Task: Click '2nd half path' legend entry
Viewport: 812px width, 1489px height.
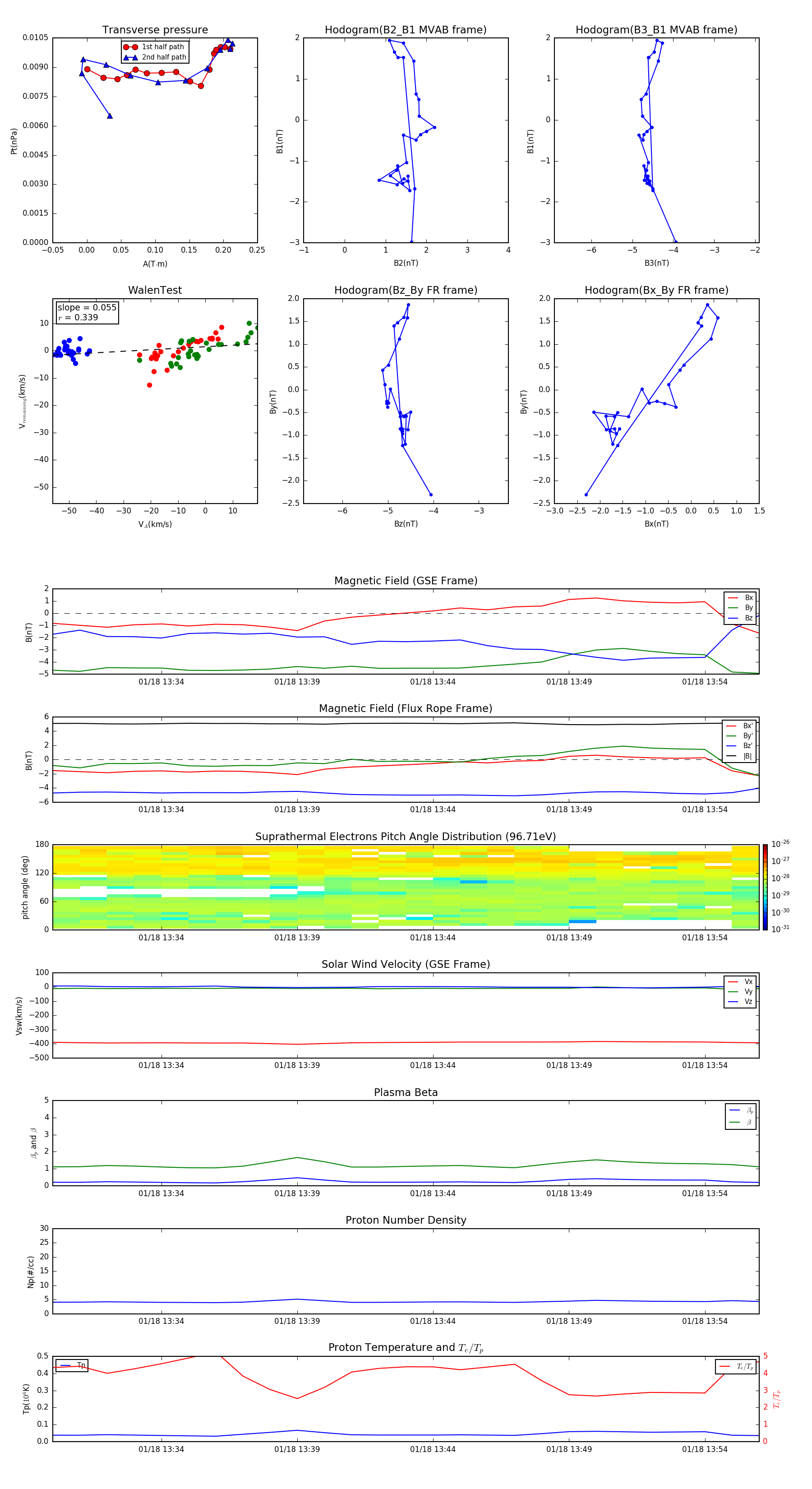Action: [155, 57]
